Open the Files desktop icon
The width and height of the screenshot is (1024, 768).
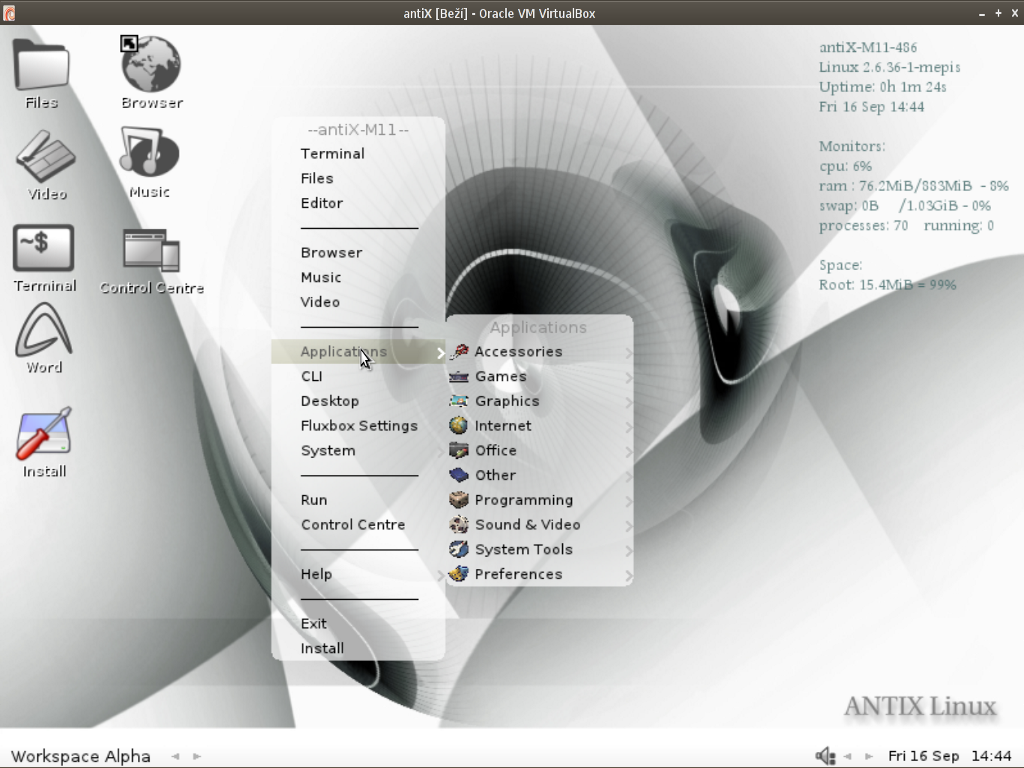pos(41,67)
